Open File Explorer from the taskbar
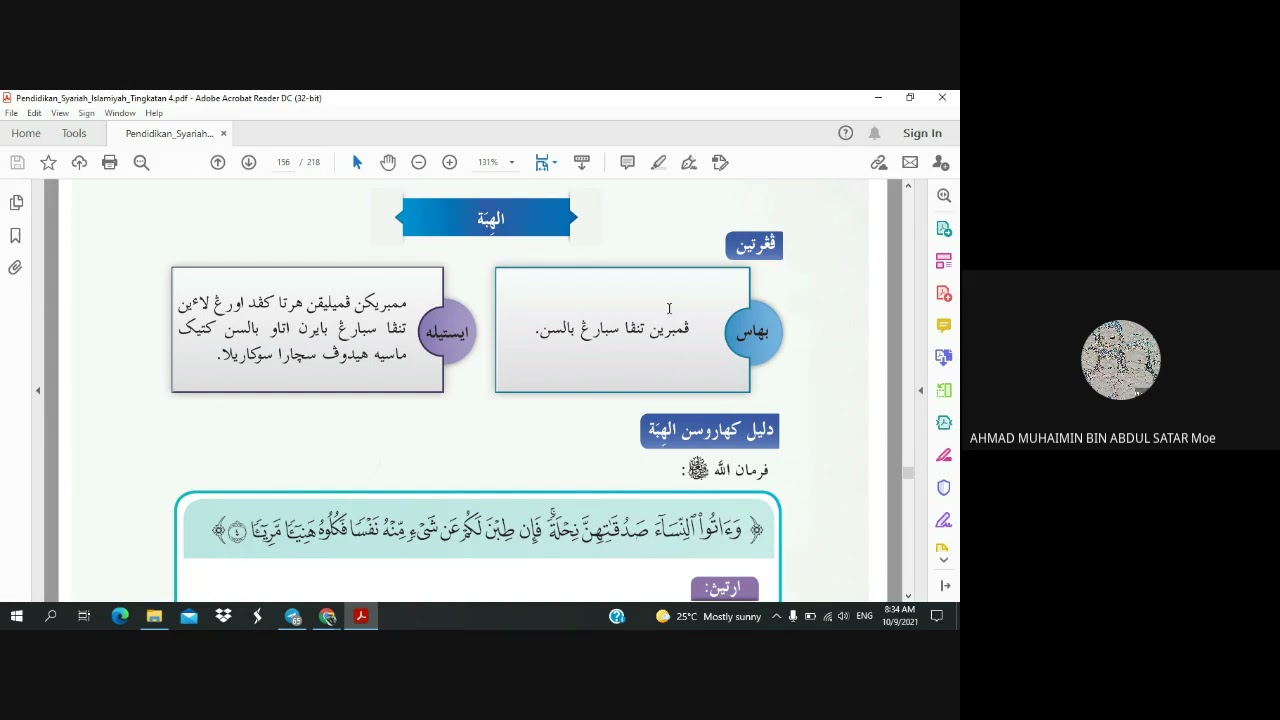This screenshot has width=1280, height=720. point(154,616)
